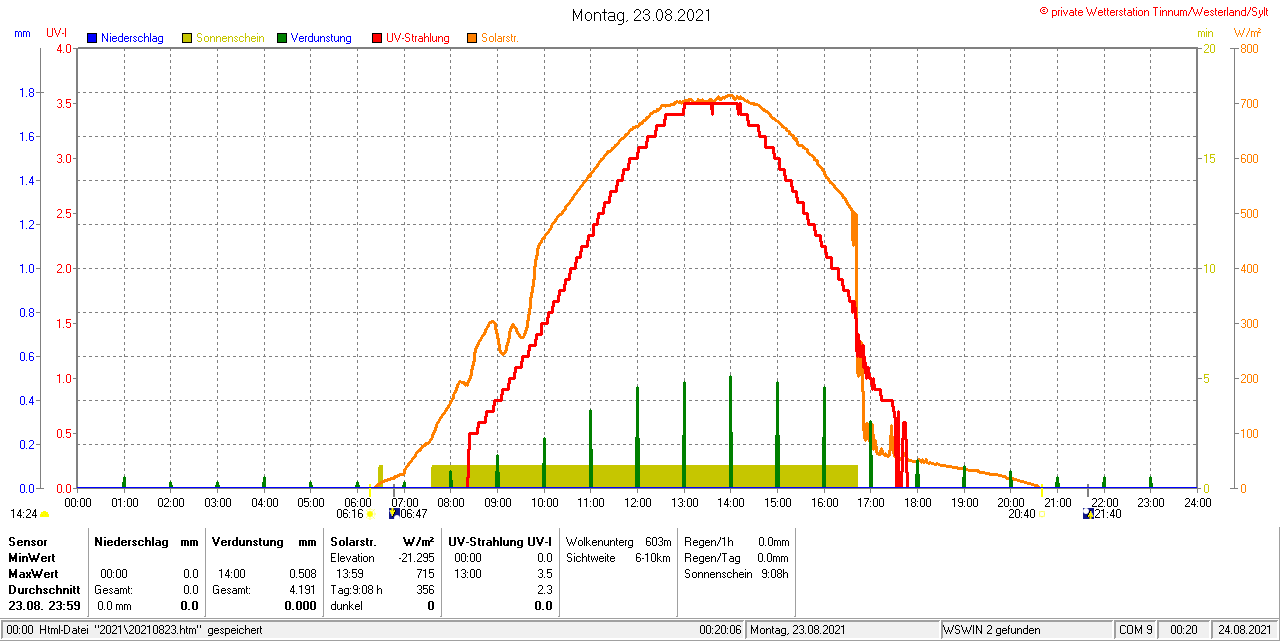Click the 12:00 time axis label
This screenshot has height=641, width=1280.
pos(638,502)
